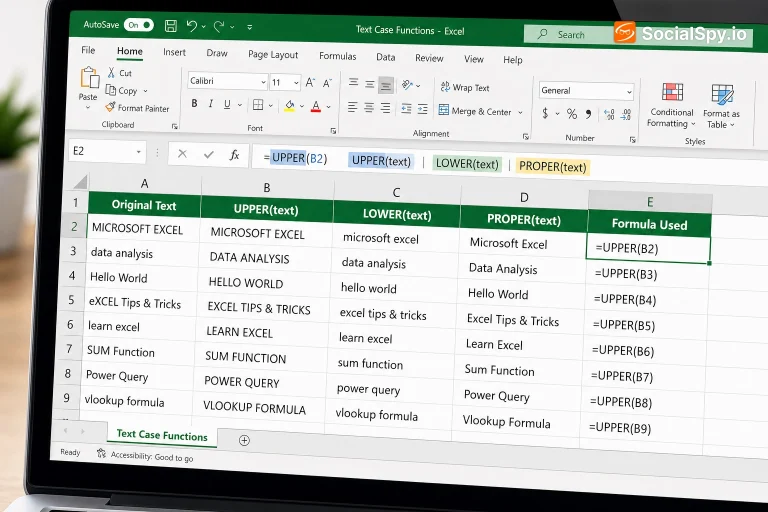Switch to the Data tab

(385, 57)
